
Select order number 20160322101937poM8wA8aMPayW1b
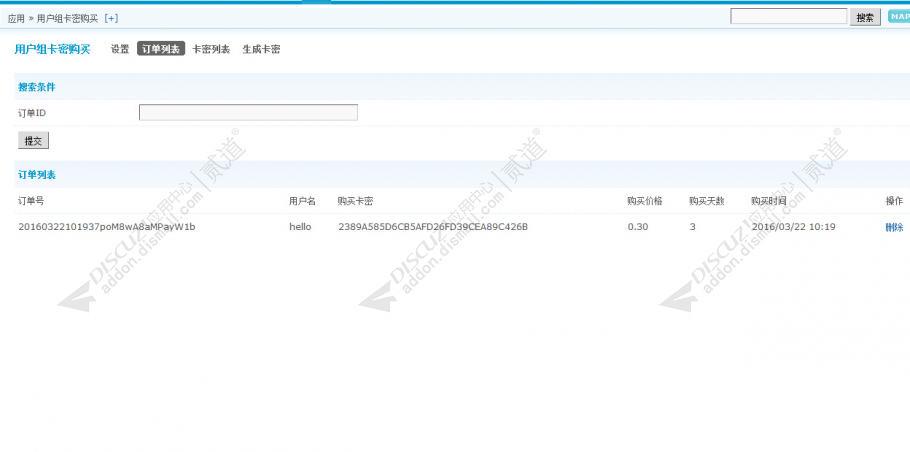click(x=107, y=227)
